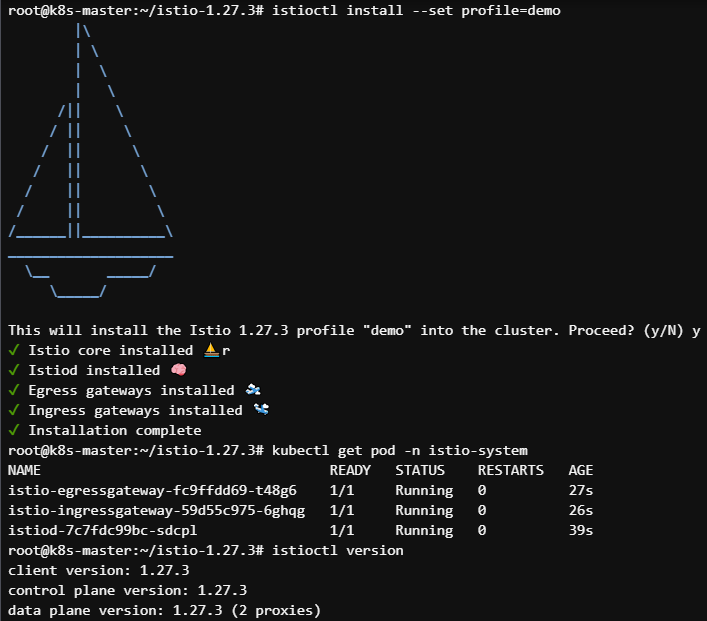Click the text 'Ingress gateways installed'
This screenshot has width=707, height=621.
tap(135, 410)
